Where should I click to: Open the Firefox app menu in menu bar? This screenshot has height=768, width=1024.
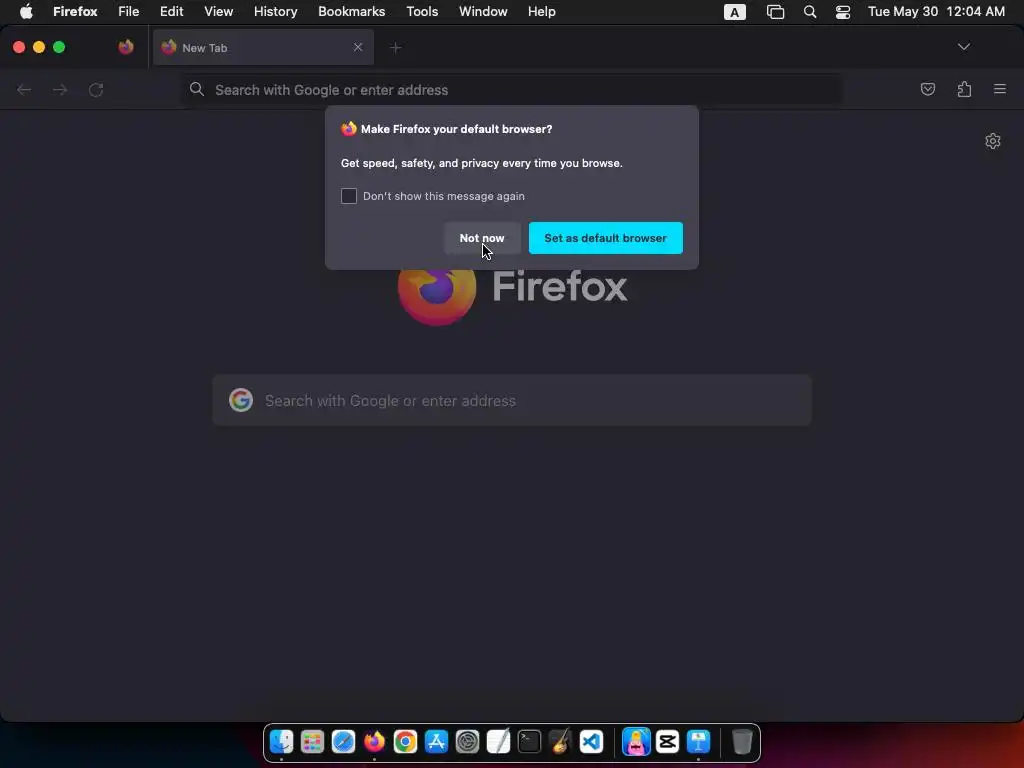(x=75, y=11)
